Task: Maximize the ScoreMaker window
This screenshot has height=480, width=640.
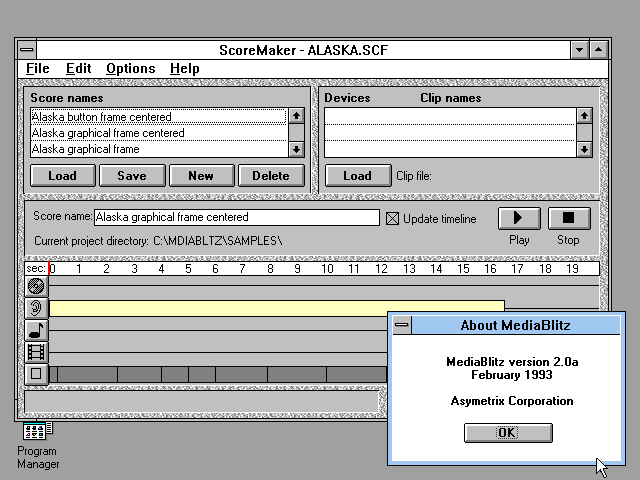Action: point(599,50)
